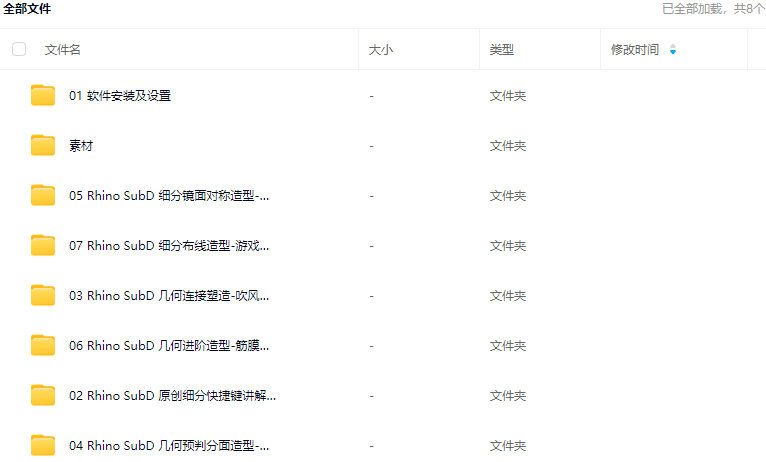
Task: Open 02 Rhino SubD 原创细分快捷键讲解 folder link
Action: tap(172, 396)
